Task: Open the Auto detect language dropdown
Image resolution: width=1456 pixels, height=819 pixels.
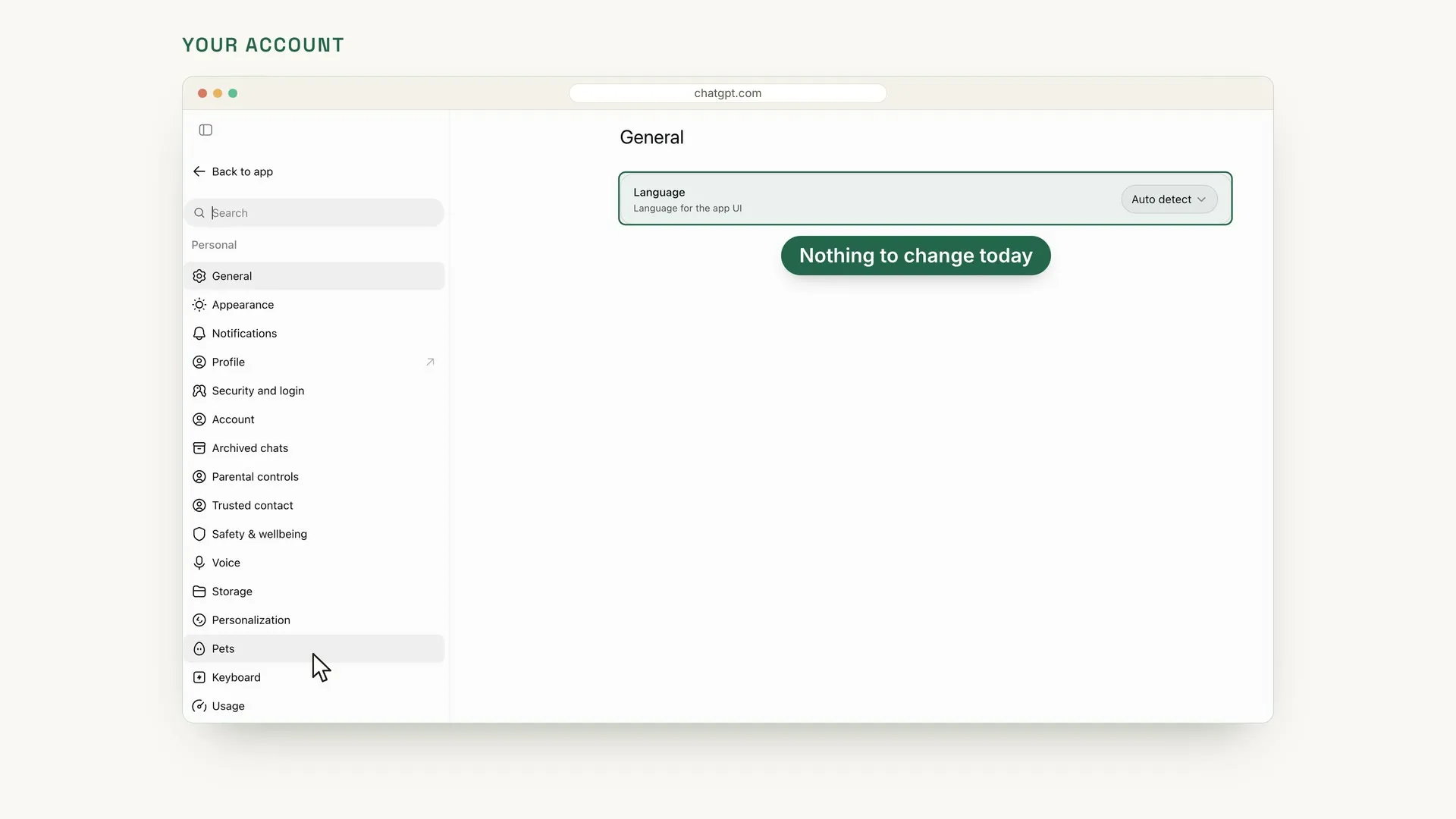Action: pyautogui.click(x=1169, y=199)
